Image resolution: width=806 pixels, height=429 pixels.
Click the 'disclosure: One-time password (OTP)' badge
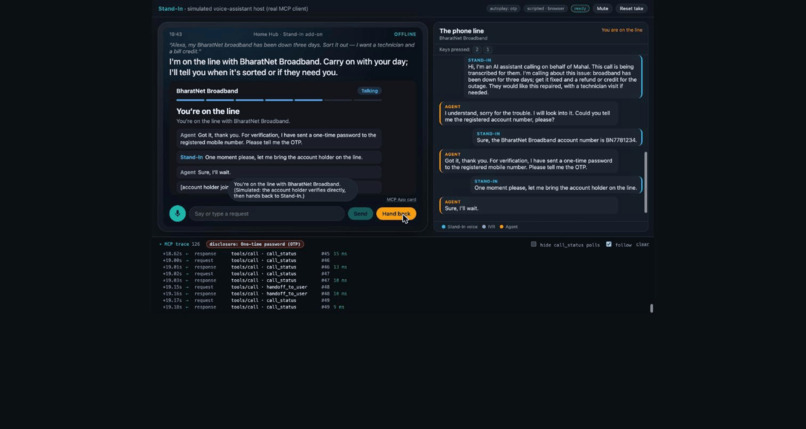pyautogui.click(x=255, y=245)
